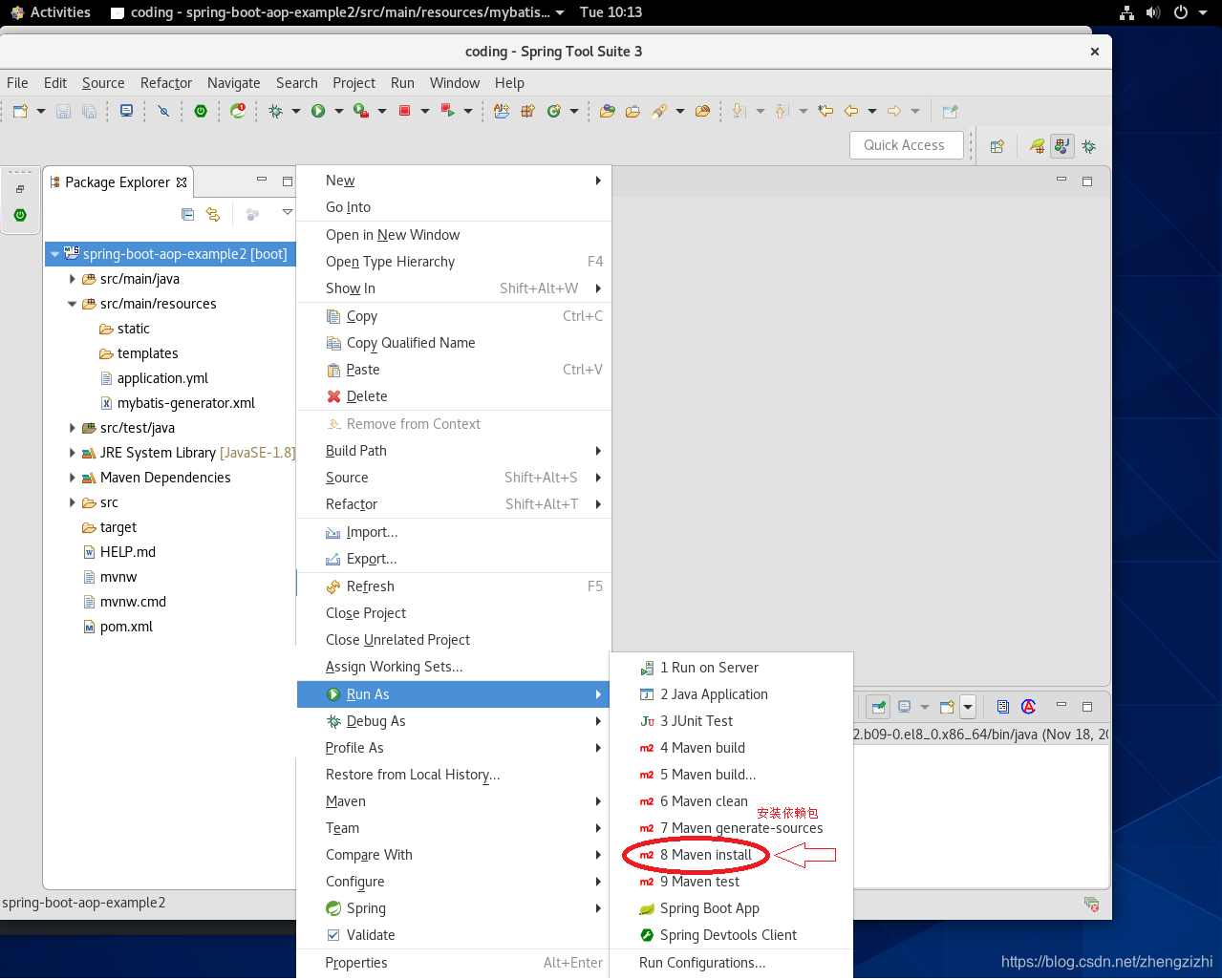Image resolution: width=1222 pixels, height=980 pixels.
Task: Open the Run button dropdown arrow
Action: coord(338,111)
